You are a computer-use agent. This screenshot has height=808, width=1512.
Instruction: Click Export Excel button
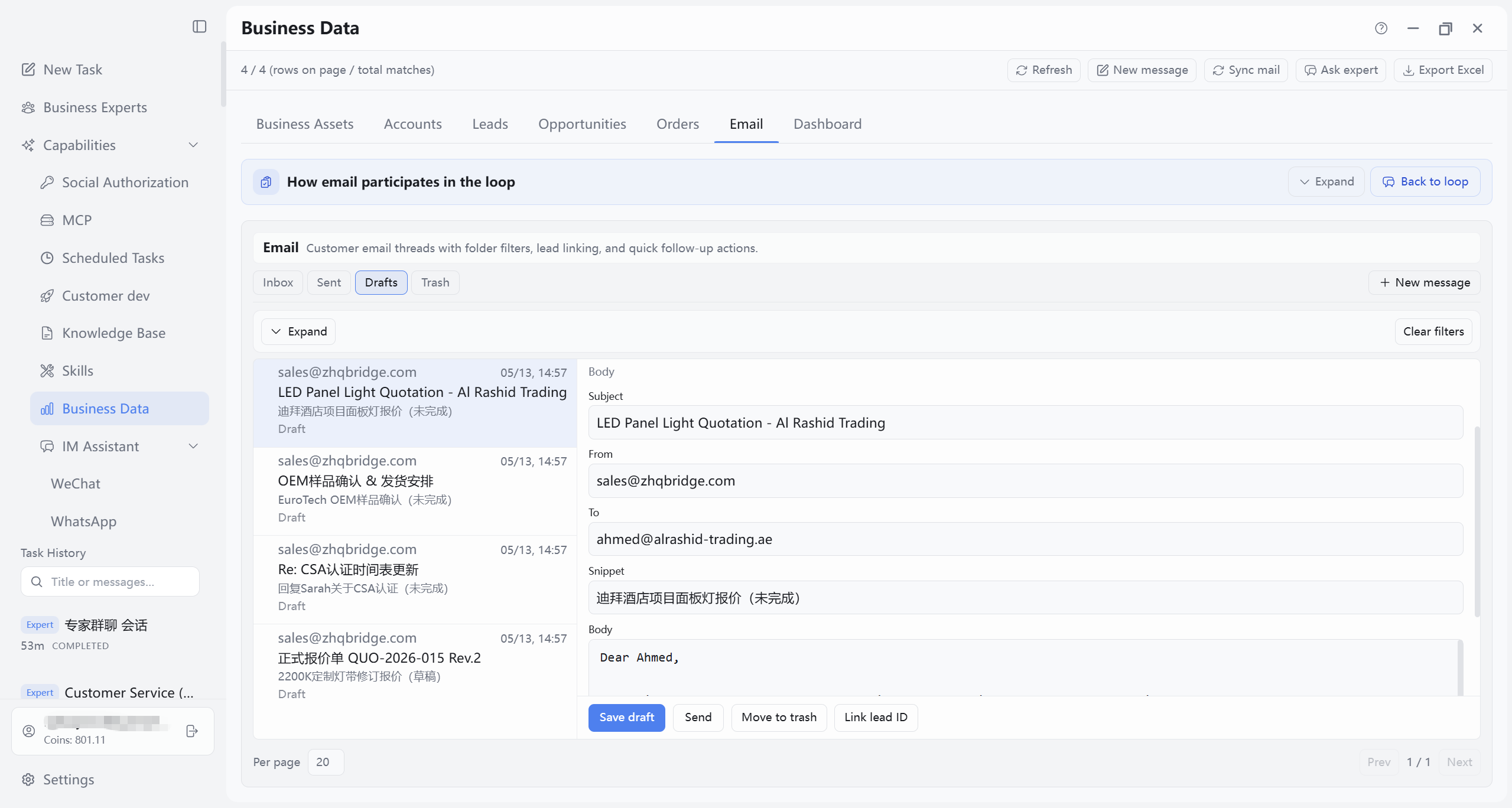[1443, 70]
